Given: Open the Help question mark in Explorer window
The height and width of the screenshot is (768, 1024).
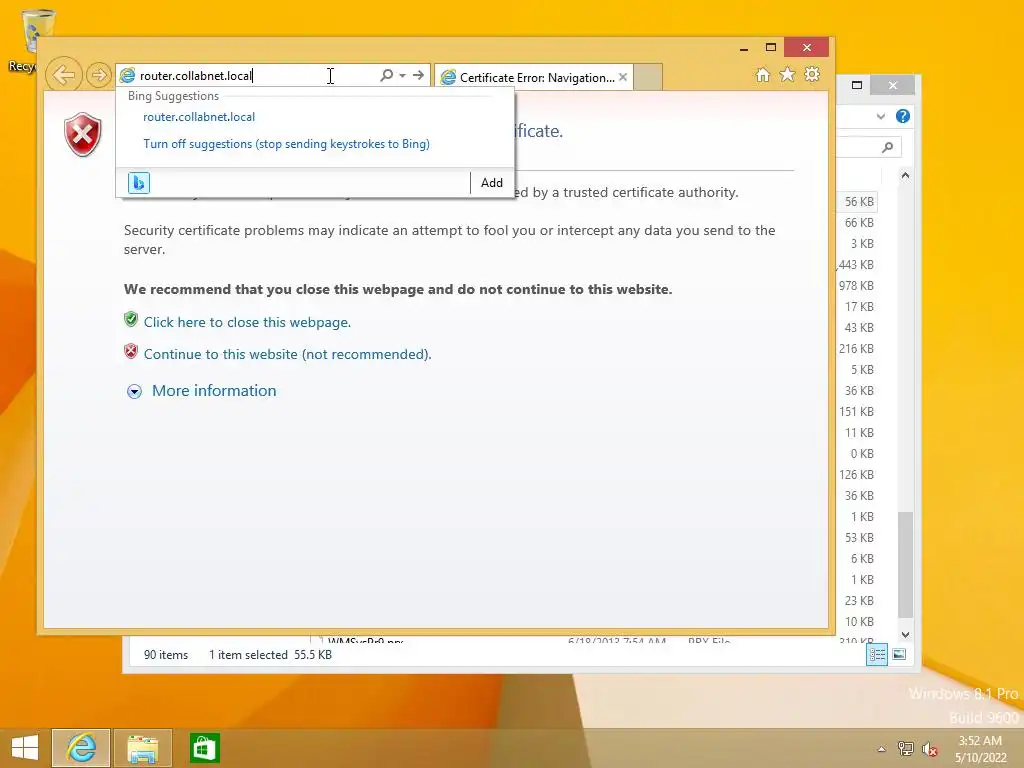Looking at the screenshot, I should pos(903,116).
